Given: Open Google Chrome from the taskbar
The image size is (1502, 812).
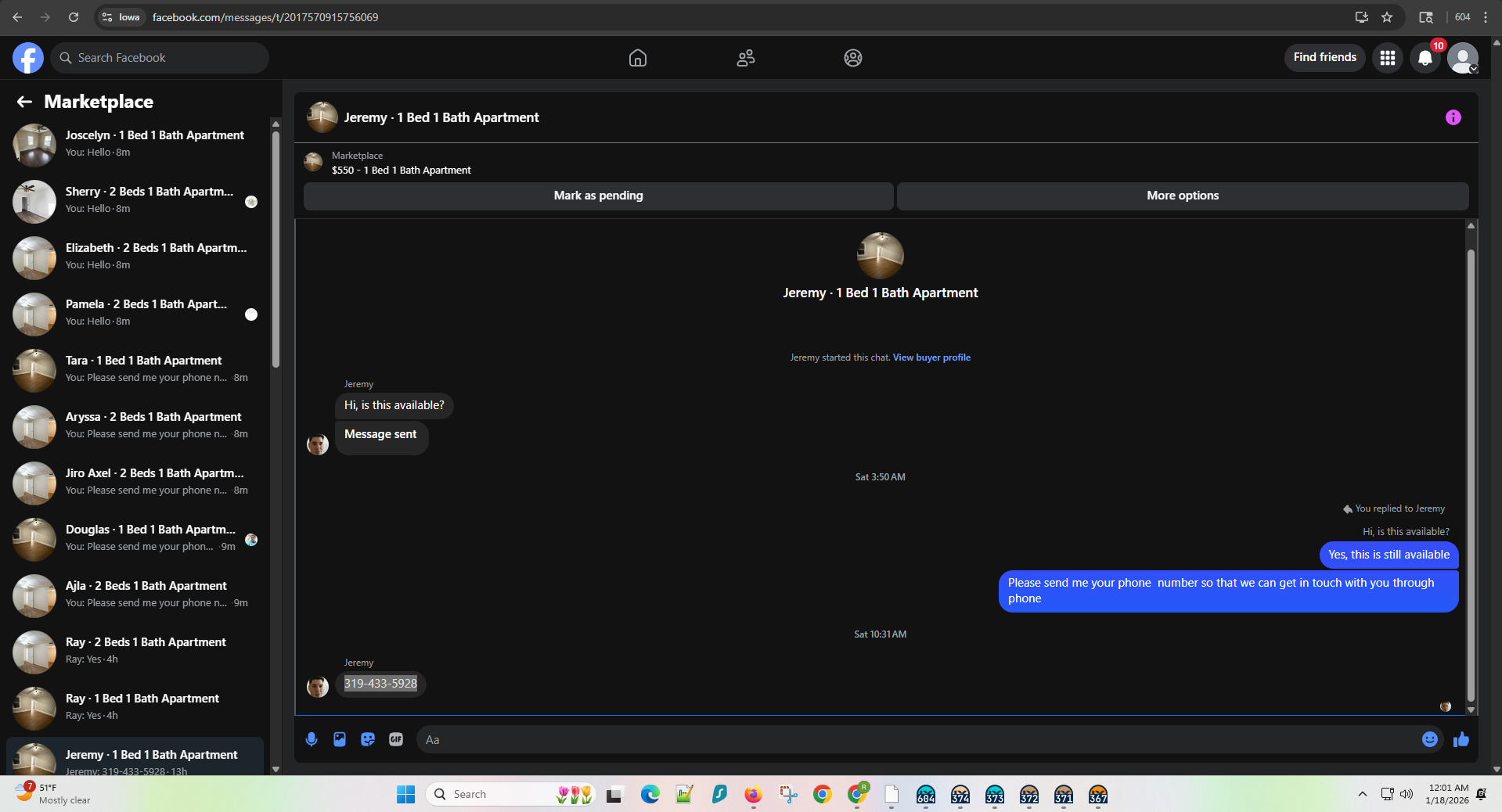Looking at the screenshot, I should point(822,795).
